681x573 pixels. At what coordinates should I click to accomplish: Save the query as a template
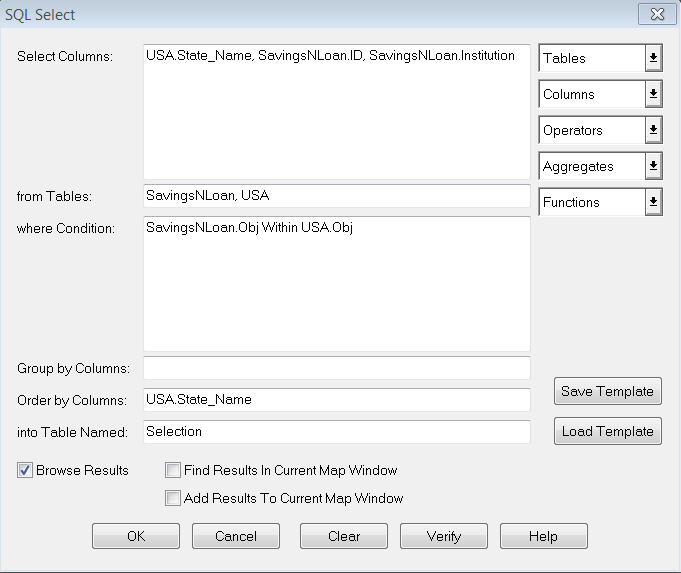[607, 391]
